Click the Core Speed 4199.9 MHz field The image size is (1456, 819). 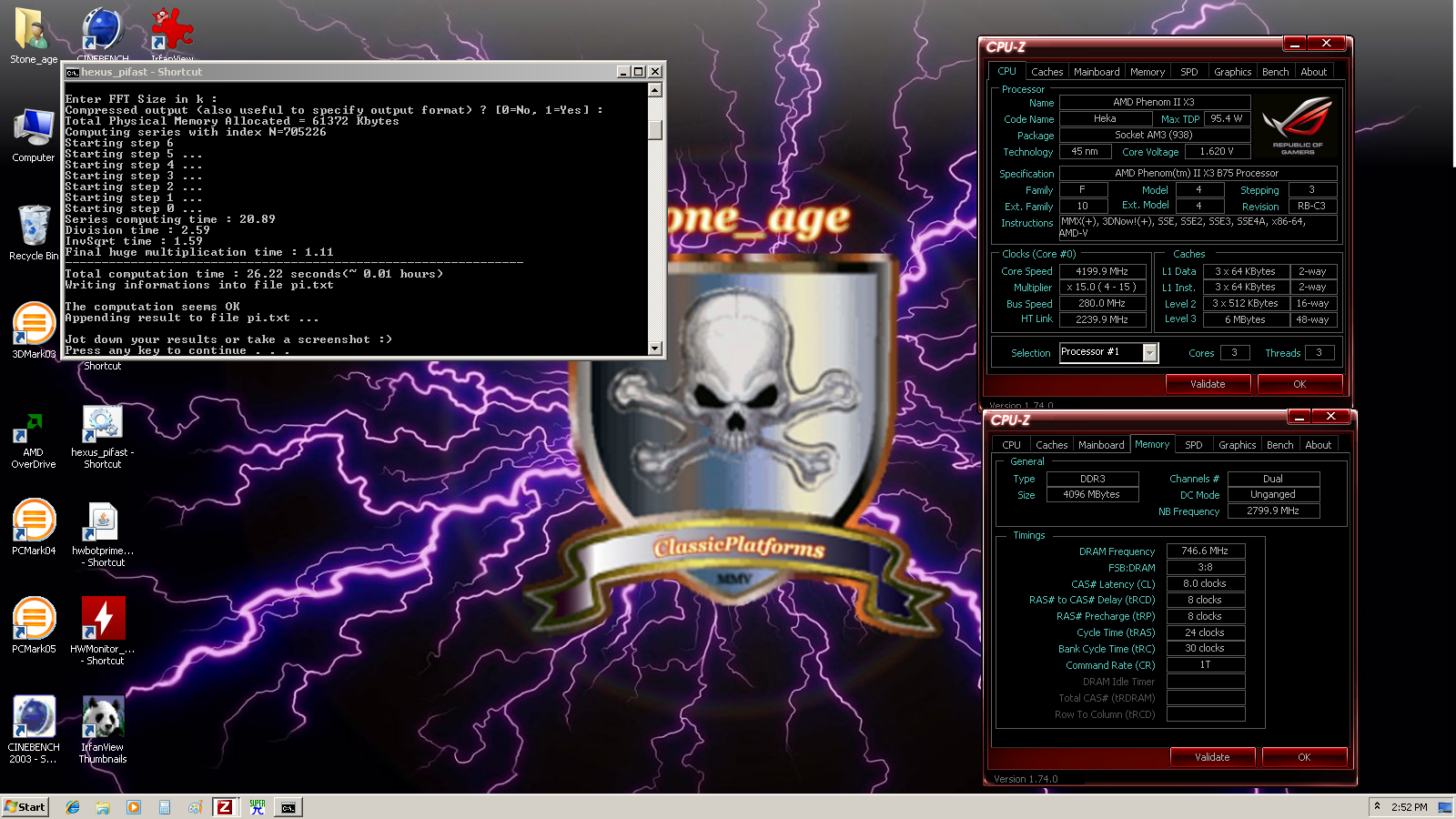coord(1102,271)
